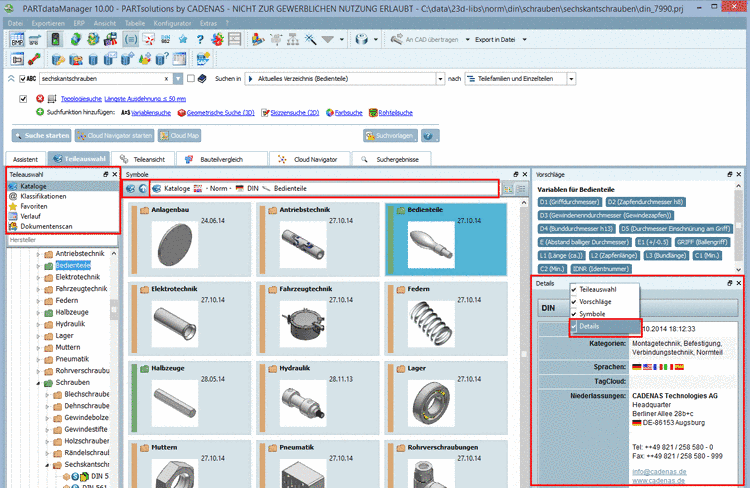Viewport: 750px width, 488px height.
Task: Click the magic wand toolbar icon
Action: (x=310, y=39)
